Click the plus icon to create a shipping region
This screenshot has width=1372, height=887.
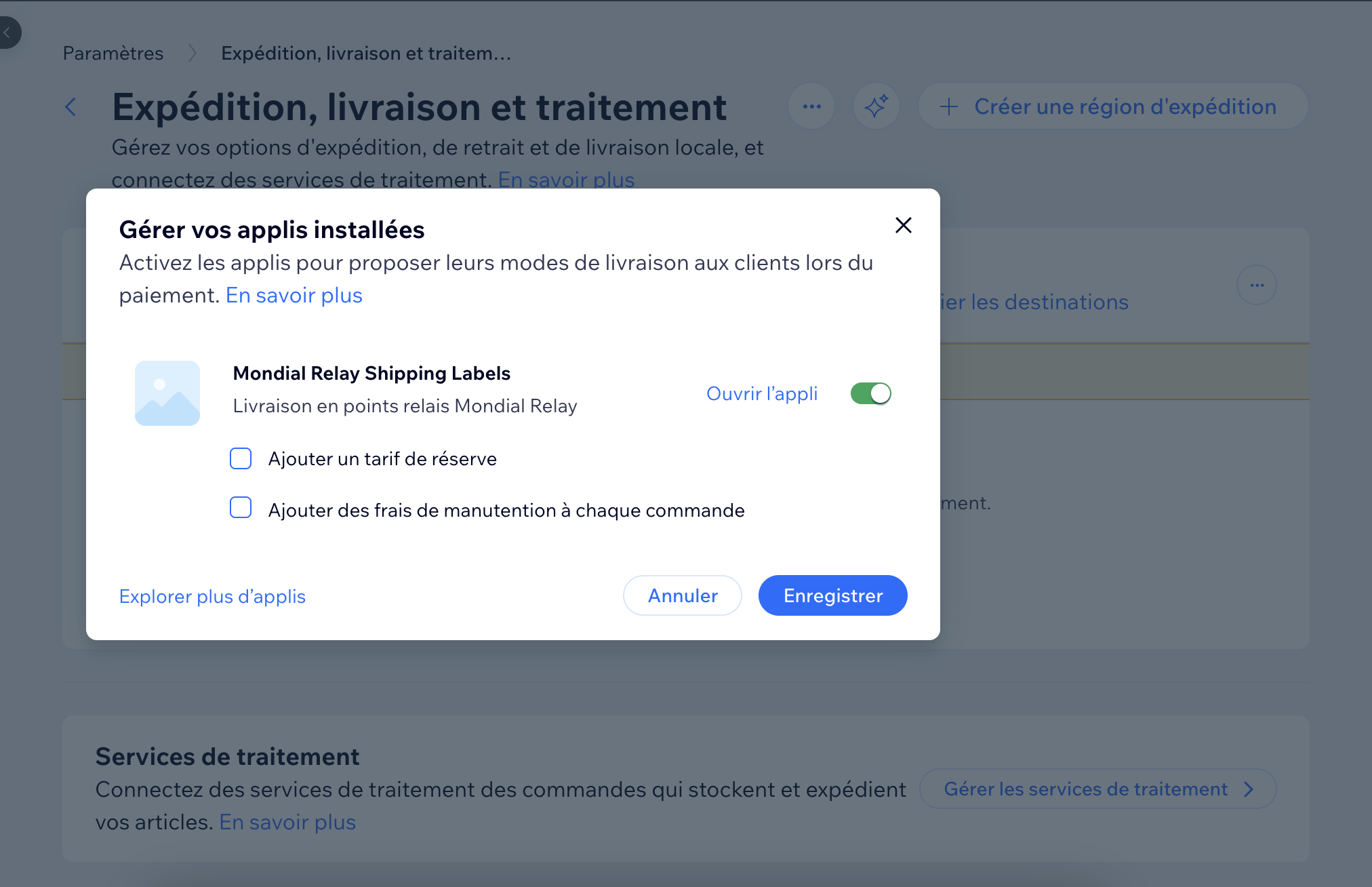pyautogui.click(x=949, y=106)
